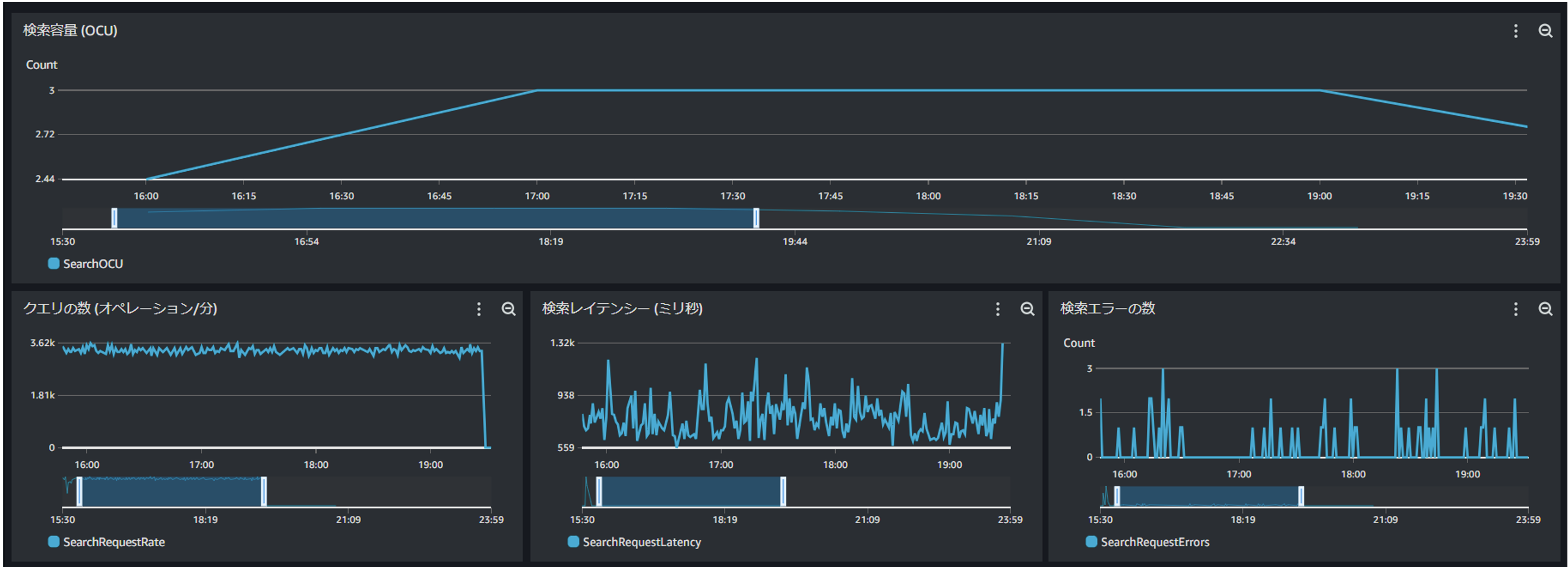
Task: Open the 検索レイテンシー panel three-dot menu
Action: 997,310
